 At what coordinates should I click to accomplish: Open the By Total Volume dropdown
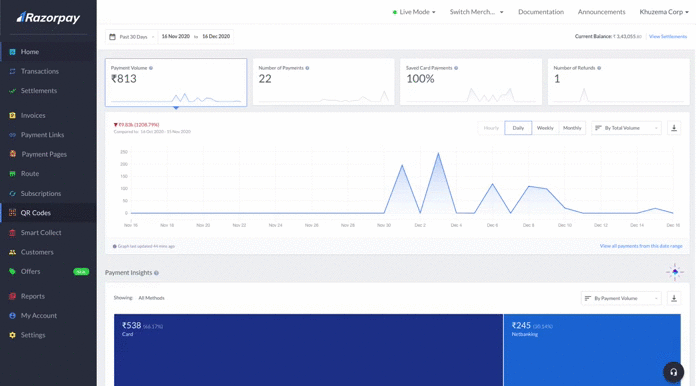(x=626, y=128)
